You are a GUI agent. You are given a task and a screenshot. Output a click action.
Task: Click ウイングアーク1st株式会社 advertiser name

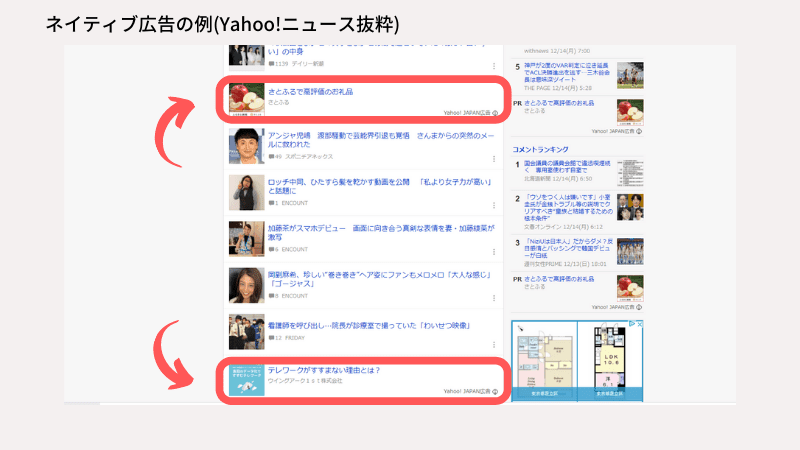[x=305, y=381]
